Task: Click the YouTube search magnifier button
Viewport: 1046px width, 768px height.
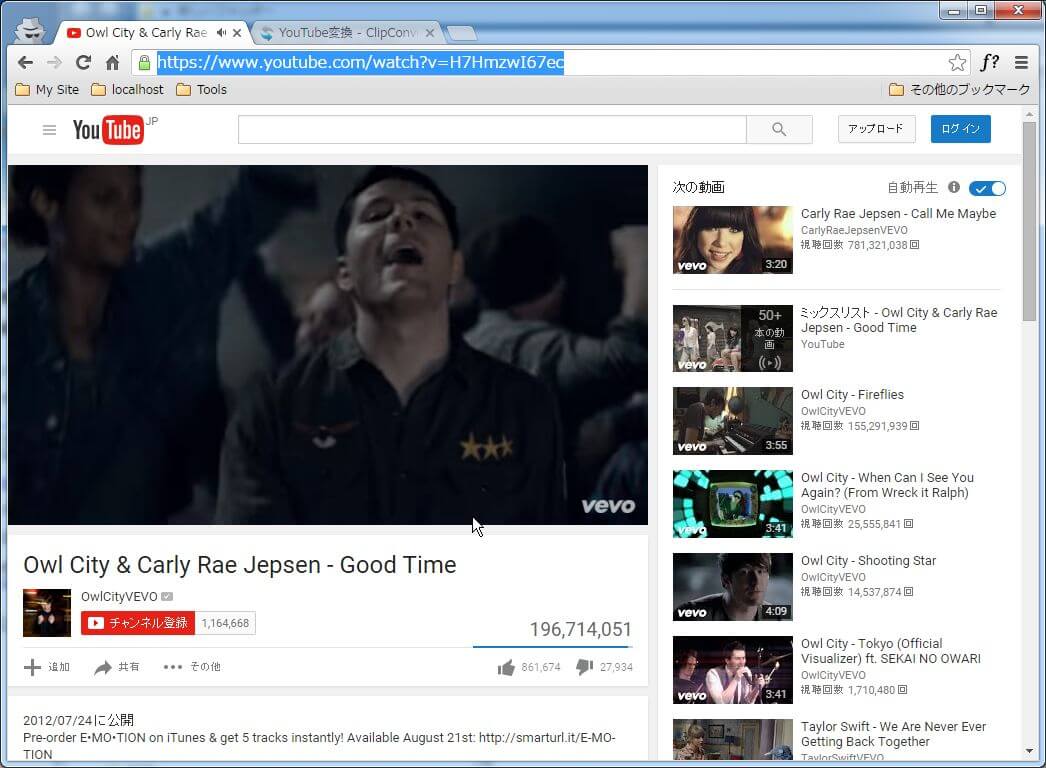Action: pos(779,129)
